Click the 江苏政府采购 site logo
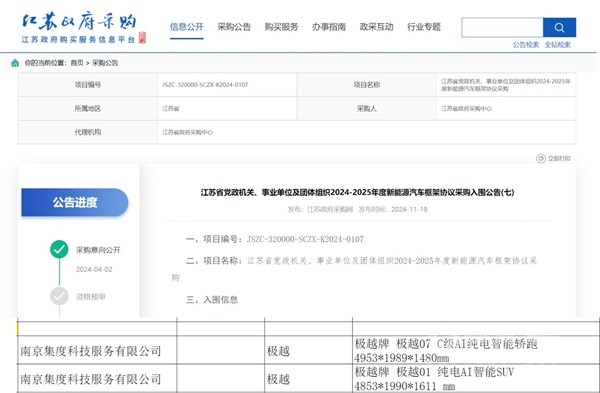Screen dimensions: 600x393 pos(83,28)
